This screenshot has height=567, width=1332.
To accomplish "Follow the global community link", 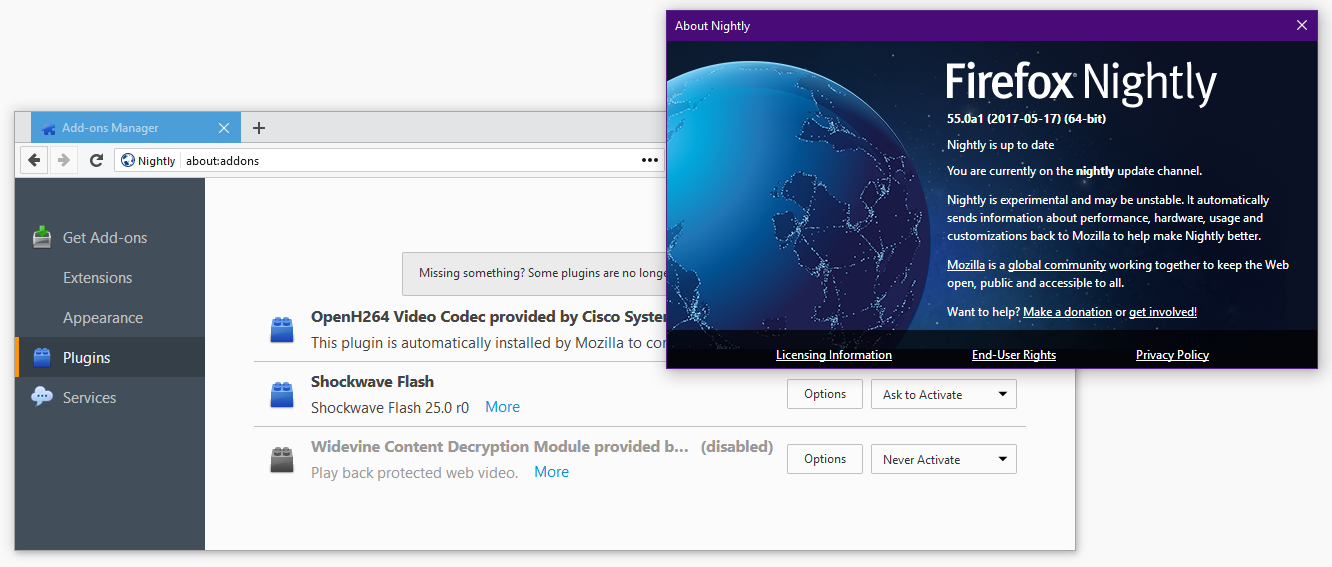I will 1057,265.
